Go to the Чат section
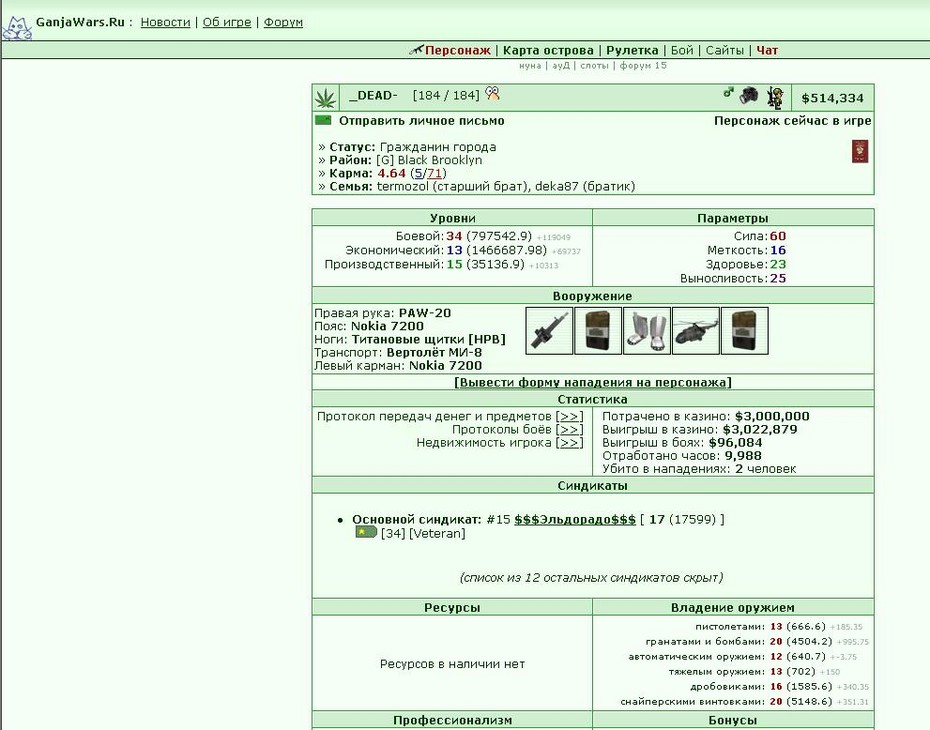 [x=767, y=50]
